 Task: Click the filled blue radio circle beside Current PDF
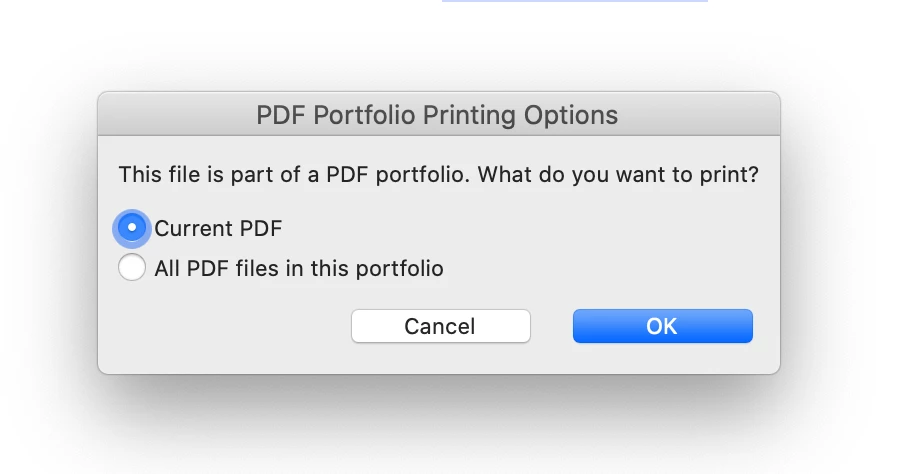point(132,228)
